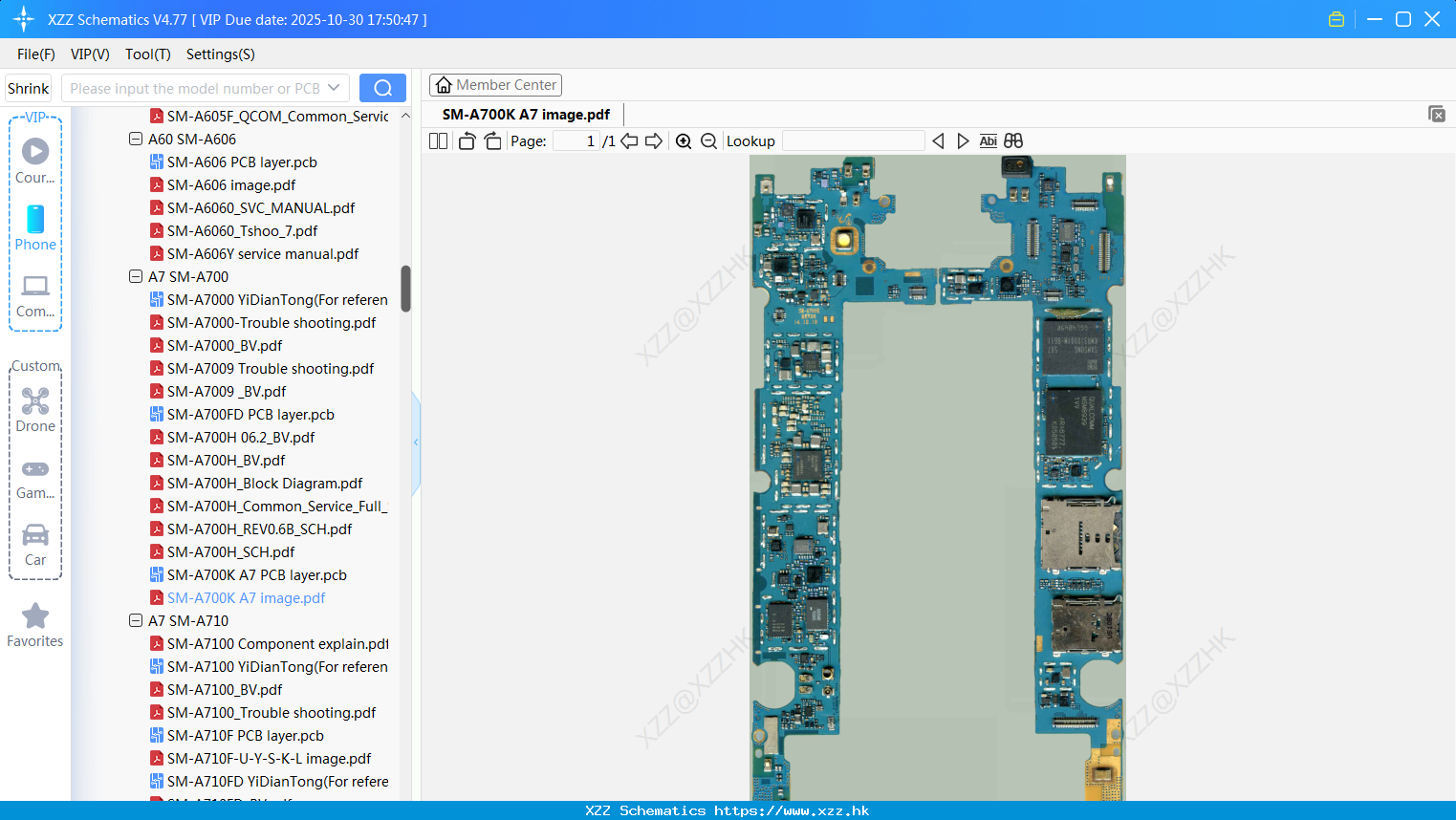This screenshot has height=820, width=1456.
Task: Open the Game console category
Action: click(35, 478)
